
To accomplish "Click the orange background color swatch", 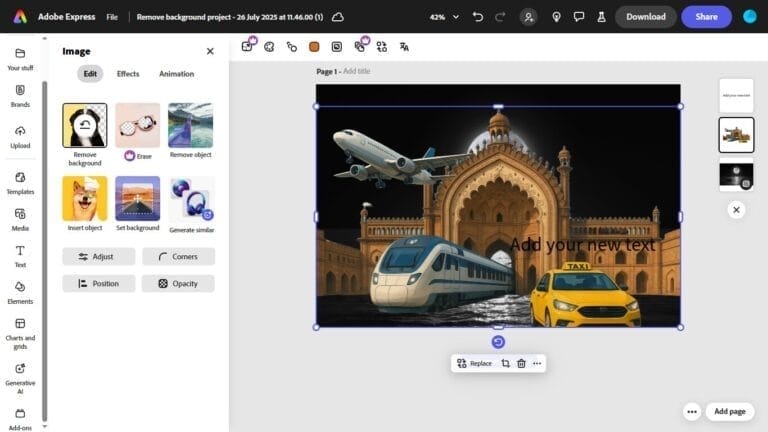I will [x=314, y=46].
